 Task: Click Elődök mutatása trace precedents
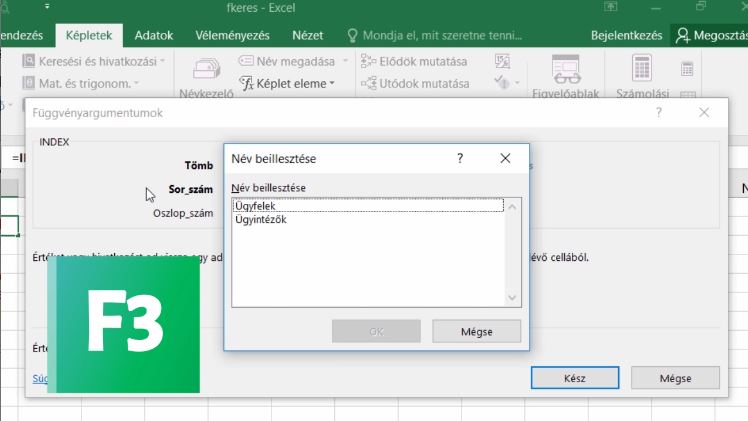414,62
